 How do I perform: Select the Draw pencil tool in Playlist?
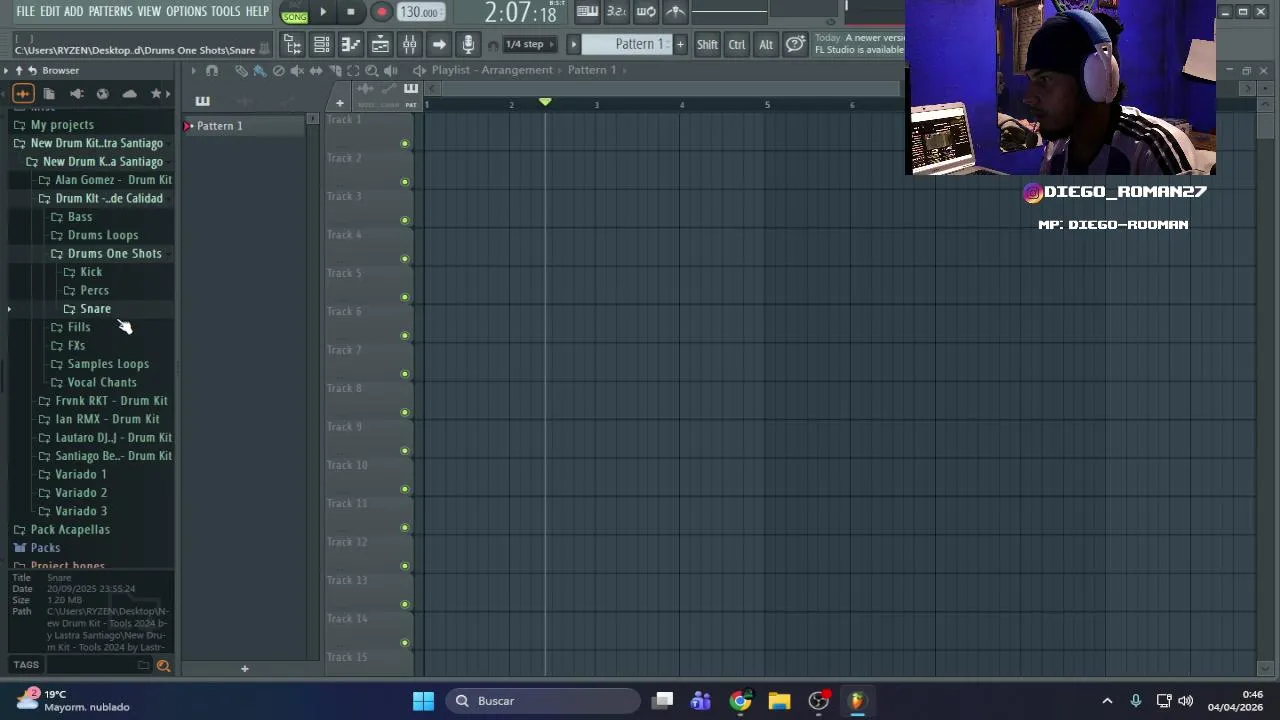[x=241, y=70]
